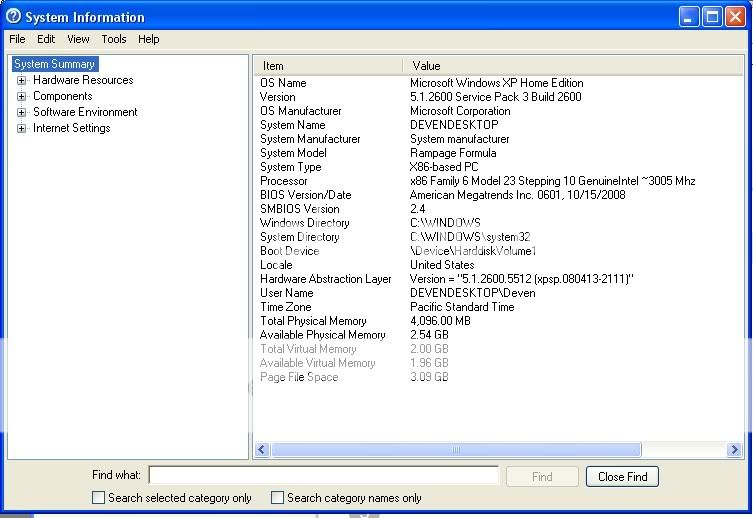The image size is (753, 518).
Task: Minimize the System Information window
Action: pyautogui.click(x=689, y=17)
